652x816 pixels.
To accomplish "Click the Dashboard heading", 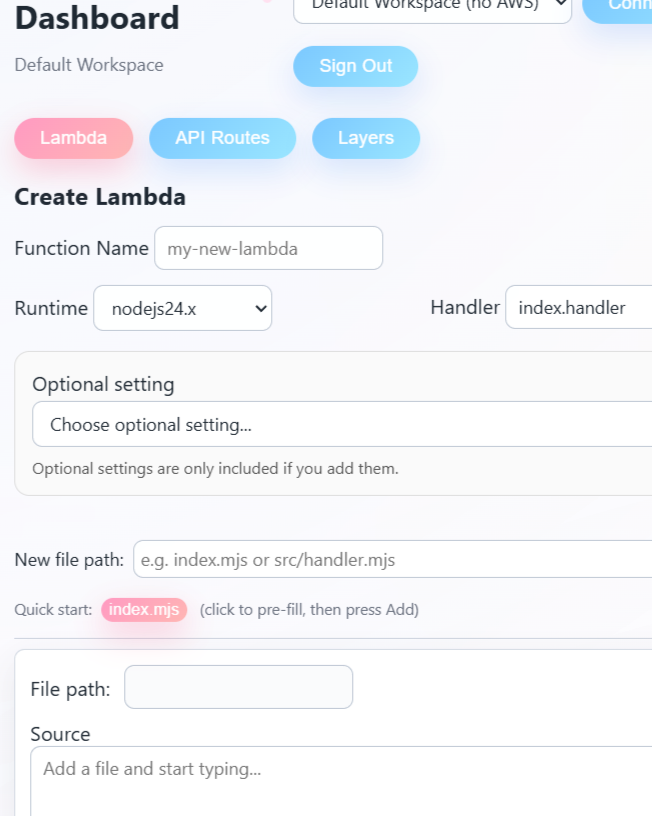I will click(x=96, y=18).
